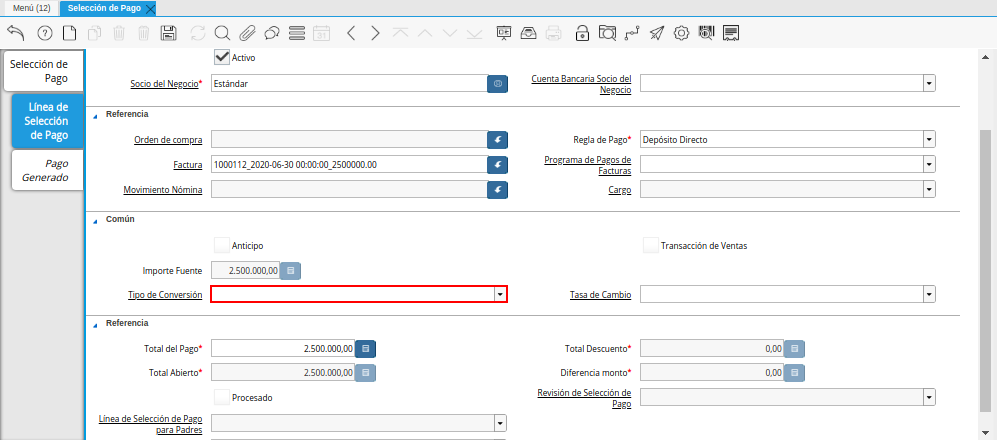
Task: Tick the Transacción de Ventas checkbox
Action: [651, 245]
